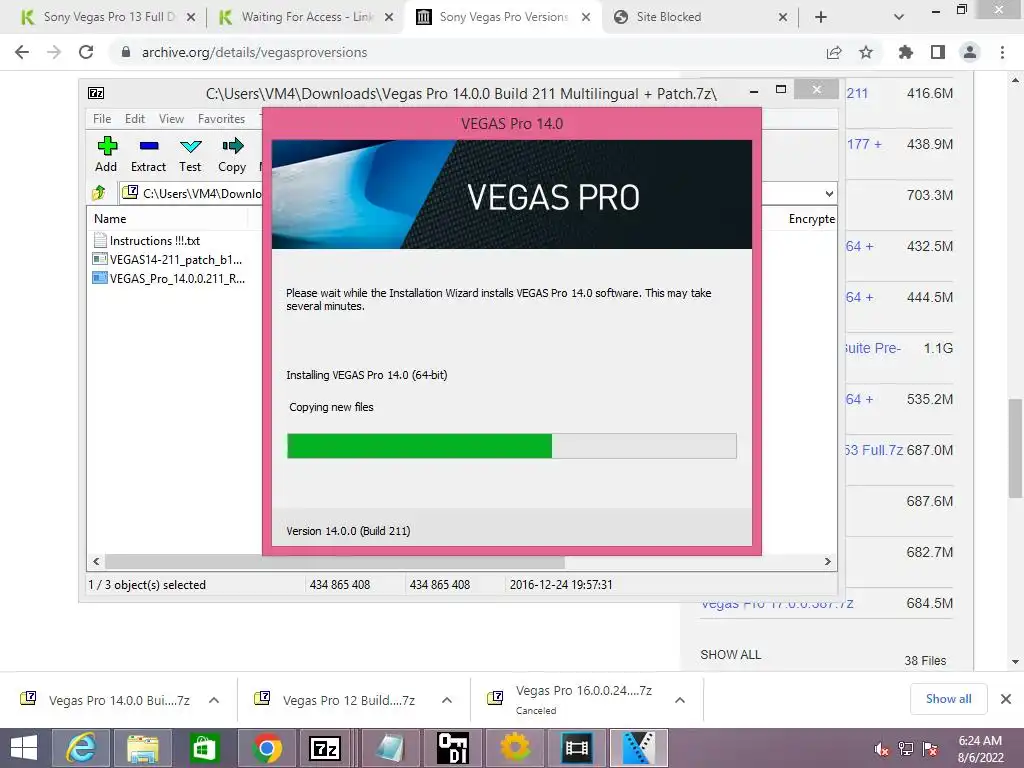Screen dimensions: 1024x768
Task: Open Windows Store from taskbar
Action: (204, 748)
